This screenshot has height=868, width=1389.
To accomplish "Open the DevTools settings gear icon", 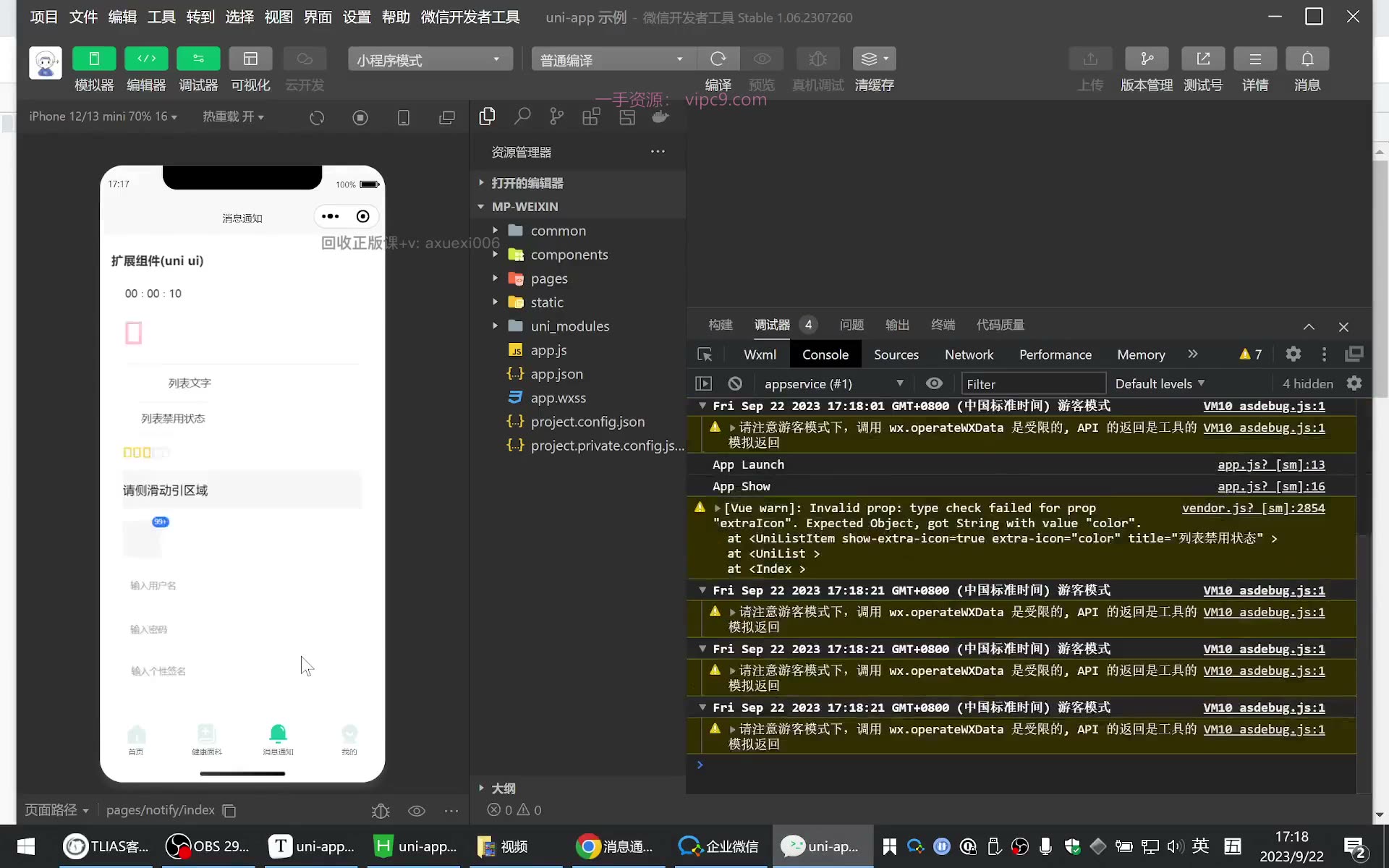I will (x=1293, y=354).
